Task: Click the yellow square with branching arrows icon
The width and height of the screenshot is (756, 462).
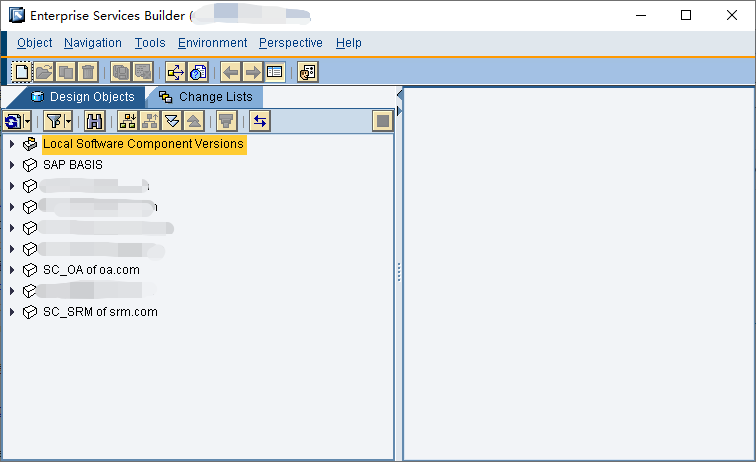Action: click(x=176, y=72)
